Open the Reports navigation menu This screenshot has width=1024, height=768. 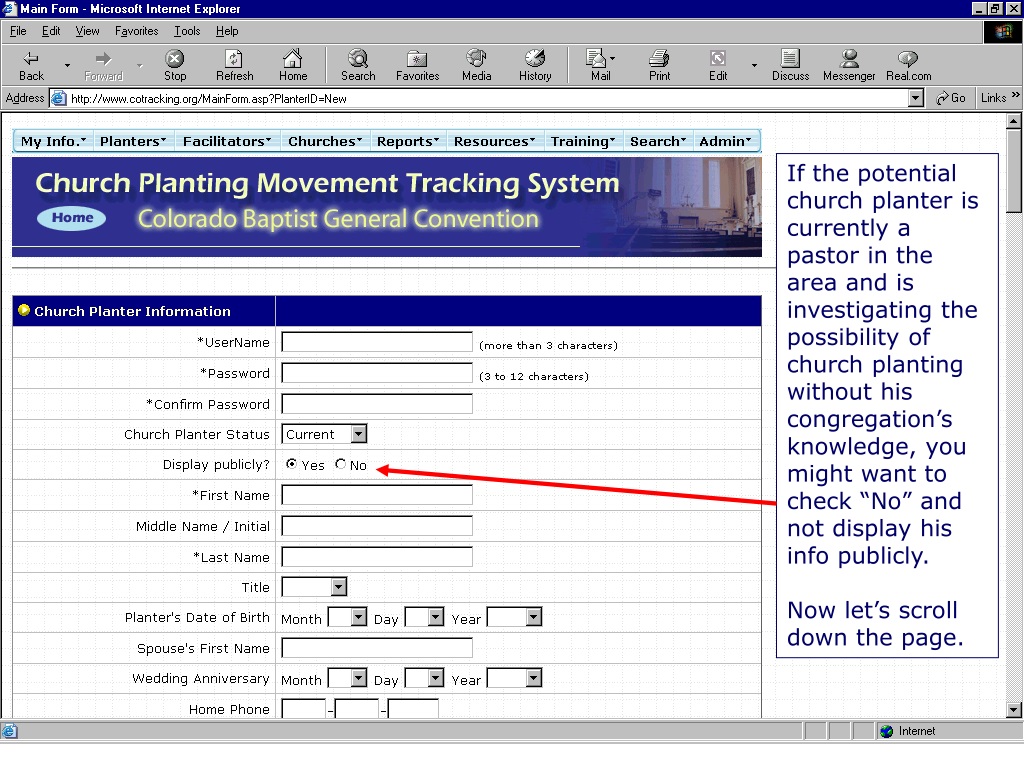coord(408,141)
